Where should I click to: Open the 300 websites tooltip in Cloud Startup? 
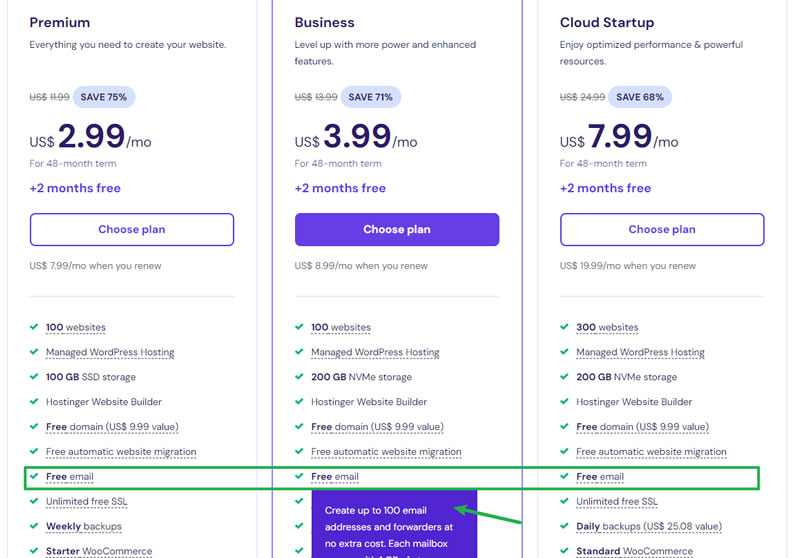(607, 327)
